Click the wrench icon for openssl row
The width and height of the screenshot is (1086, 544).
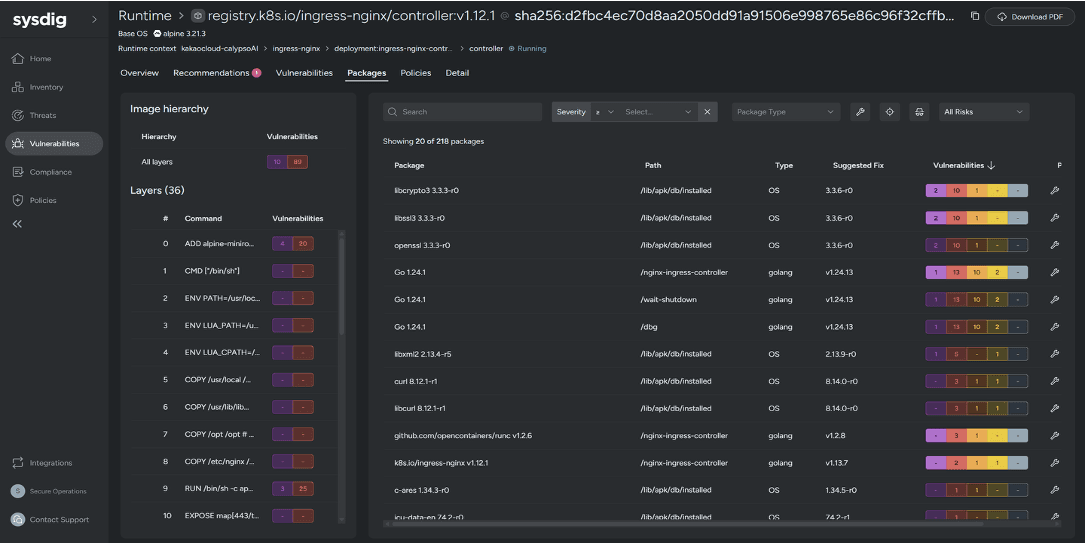[1055, 245]
